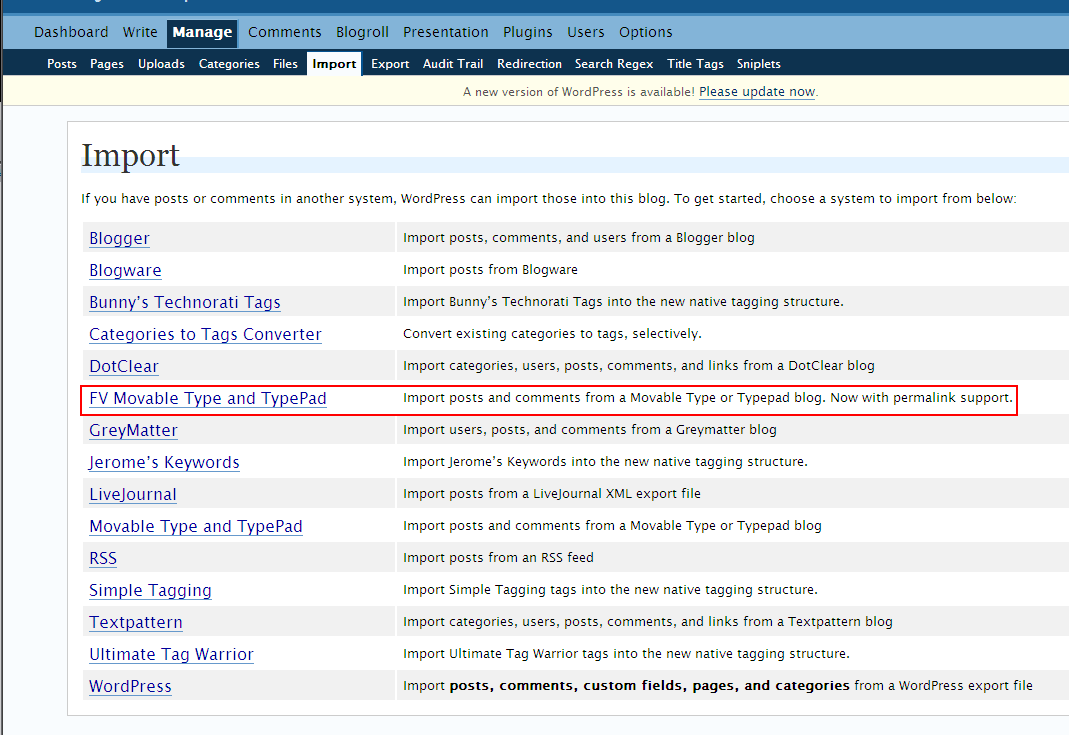Open the Blogroll menu

[362, 32]
